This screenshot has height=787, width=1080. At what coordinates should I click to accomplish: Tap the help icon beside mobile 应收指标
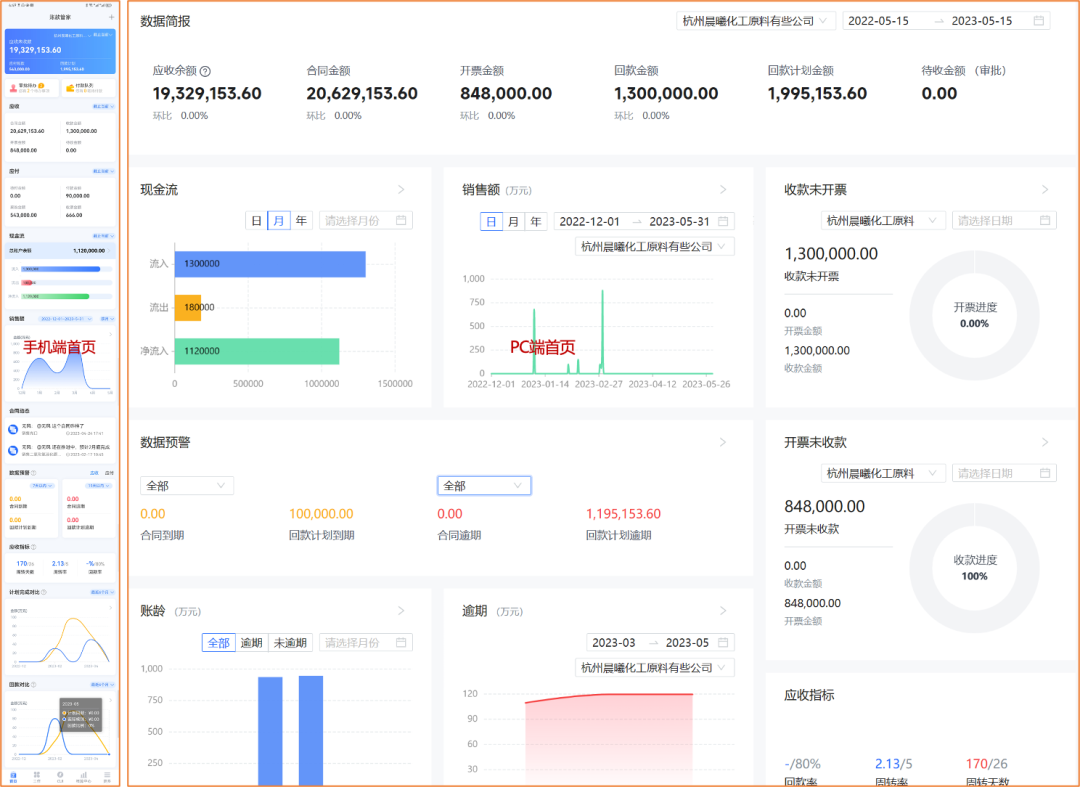(x=34, y=547)
